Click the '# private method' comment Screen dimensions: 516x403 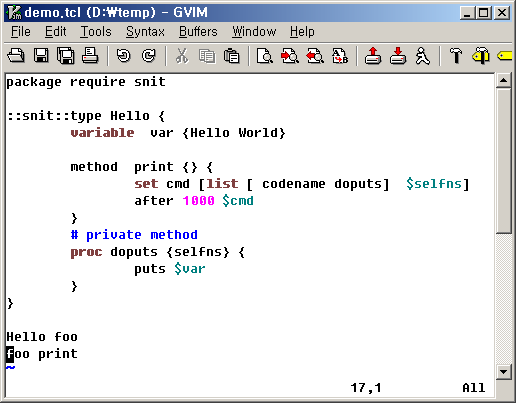134,235
